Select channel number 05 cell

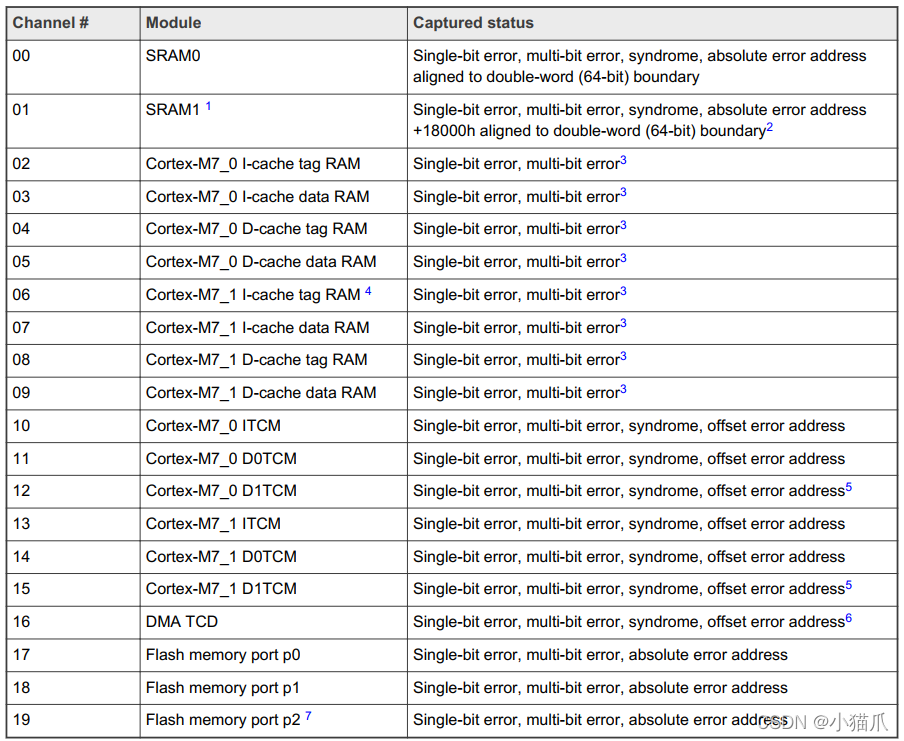[x=73, y=262]
